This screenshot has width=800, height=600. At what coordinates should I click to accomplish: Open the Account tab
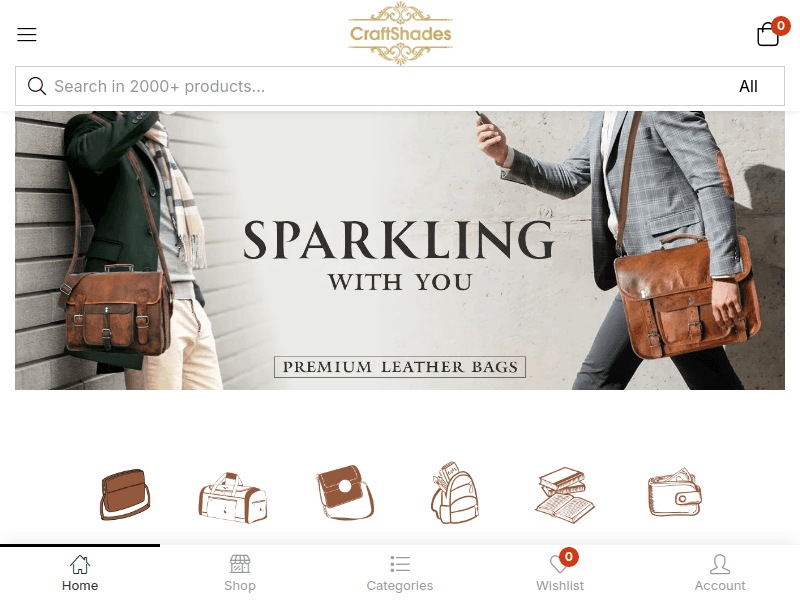coord(720,573)
